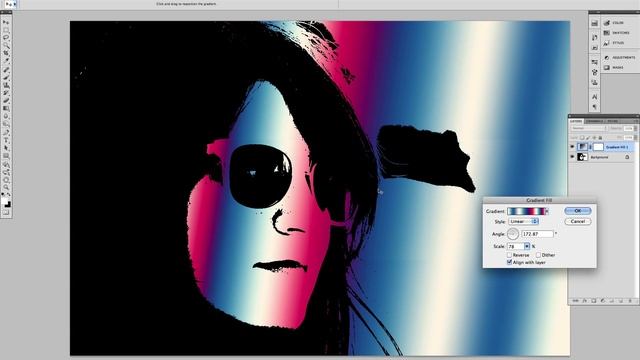
Task: Click OK in Gradient Fill dialog
Action: pos(578,211)
